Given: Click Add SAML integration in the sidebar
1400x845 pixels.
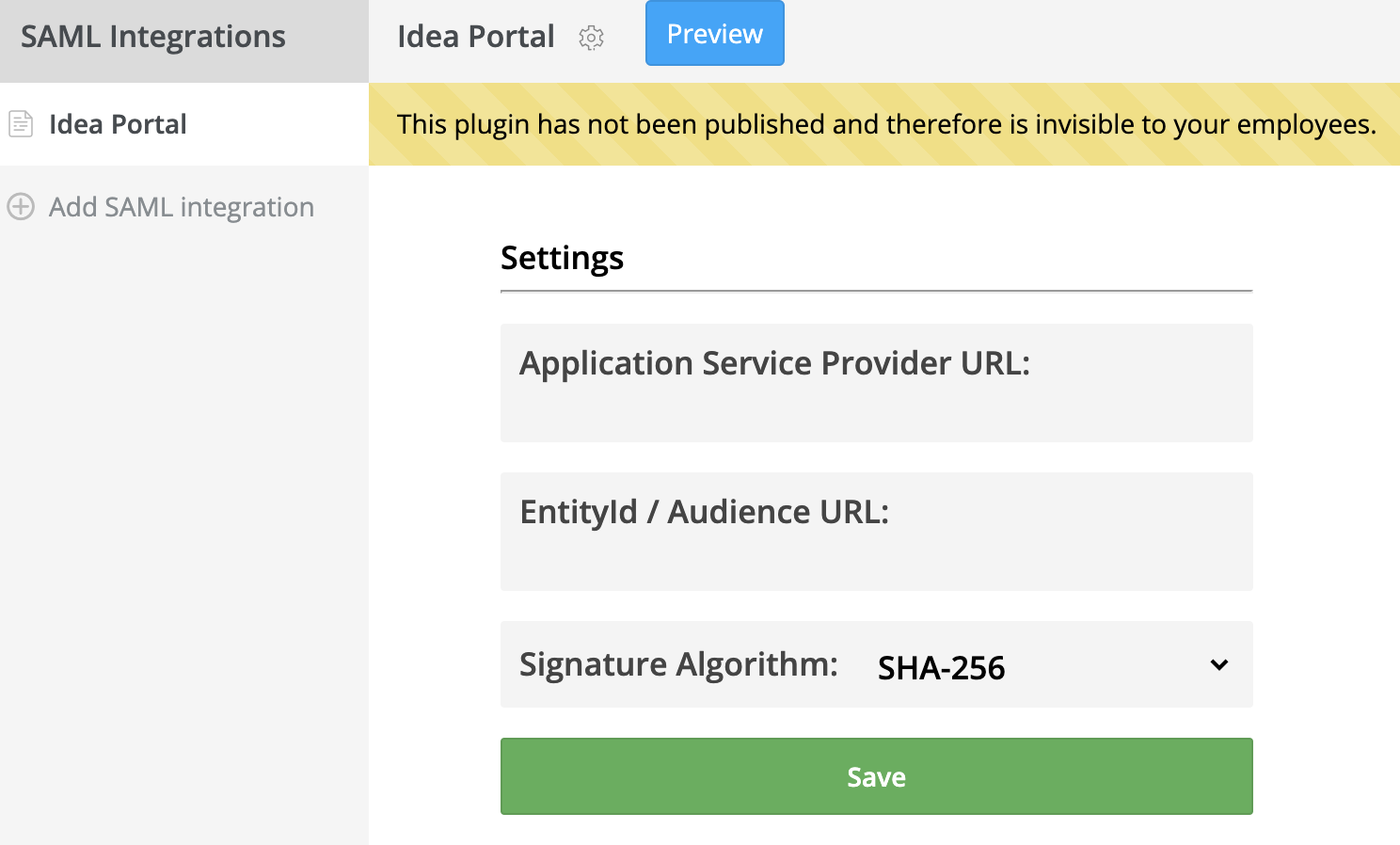Looking at the screenshot, I should (x=182, y=206).
